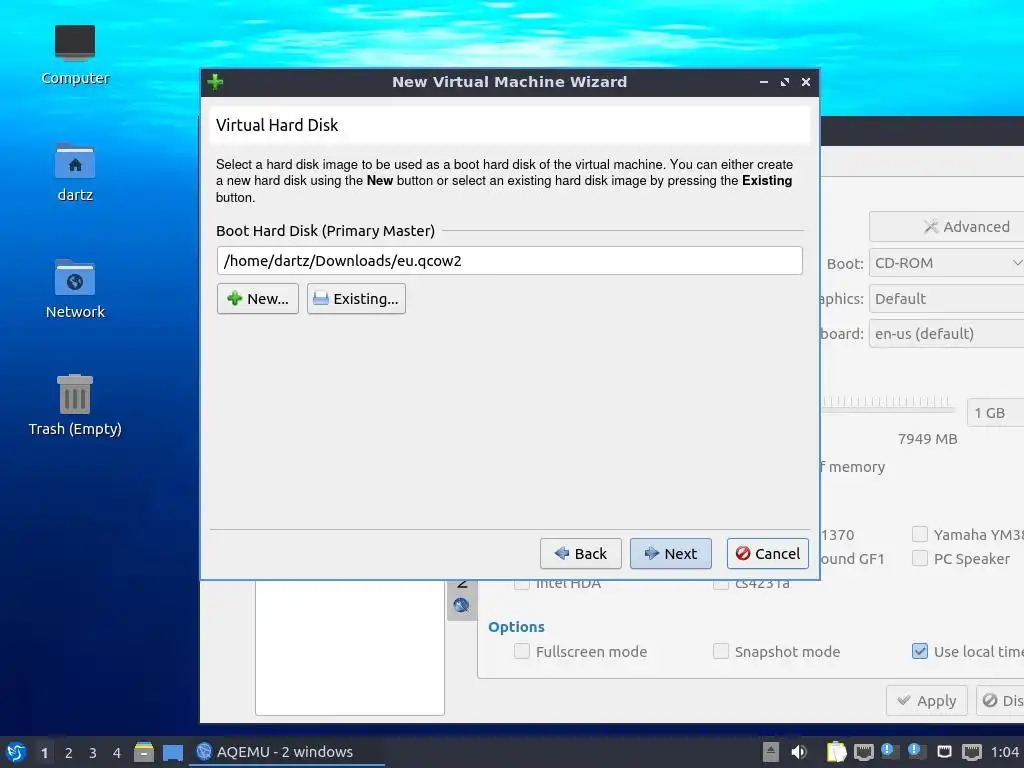Viewport: 1024px width, 768px height.
Task: Click the Options section heading
Action: click(516, 626)
